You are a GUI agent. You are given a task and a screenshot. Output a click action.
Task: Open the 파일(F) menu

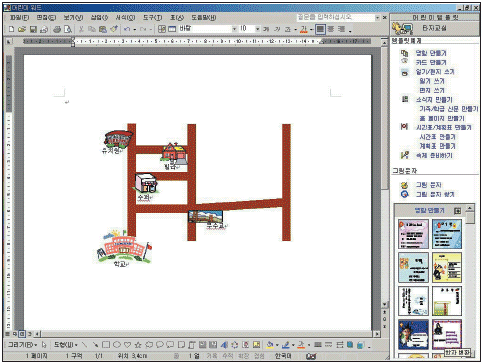tap(19, 17)
